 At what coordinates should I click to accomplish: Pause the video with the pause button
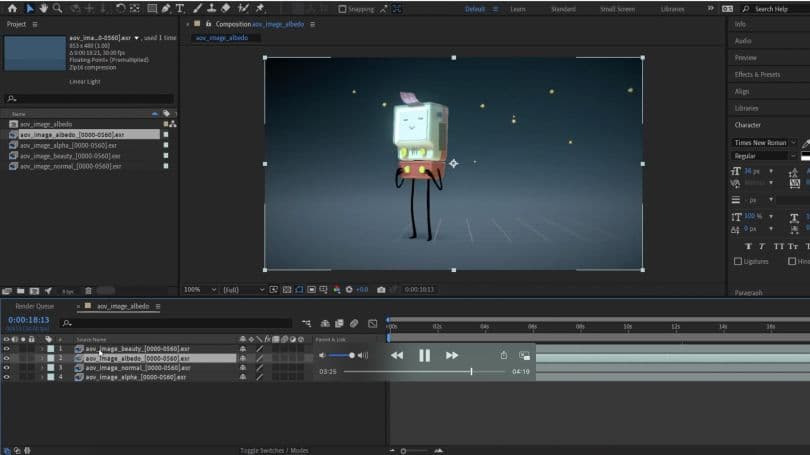(x=424, y=355)
